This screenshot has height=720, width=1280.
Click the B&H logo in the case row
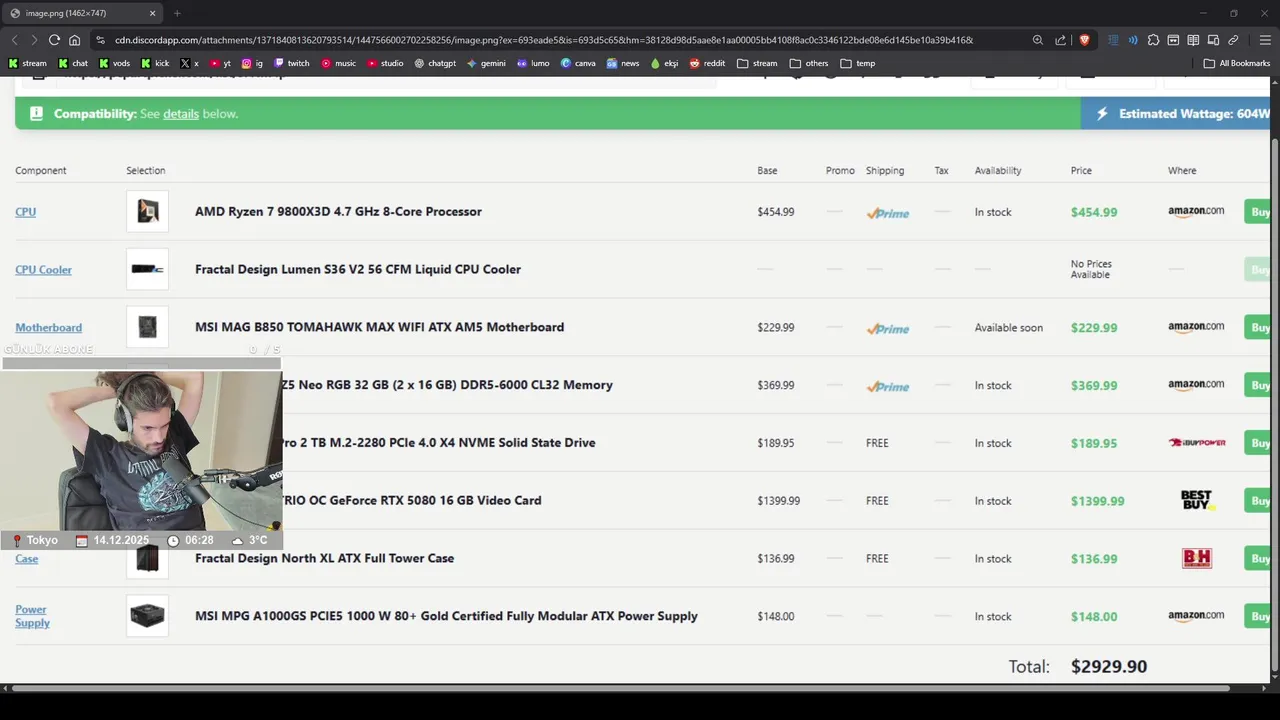tap(1197, 558)
